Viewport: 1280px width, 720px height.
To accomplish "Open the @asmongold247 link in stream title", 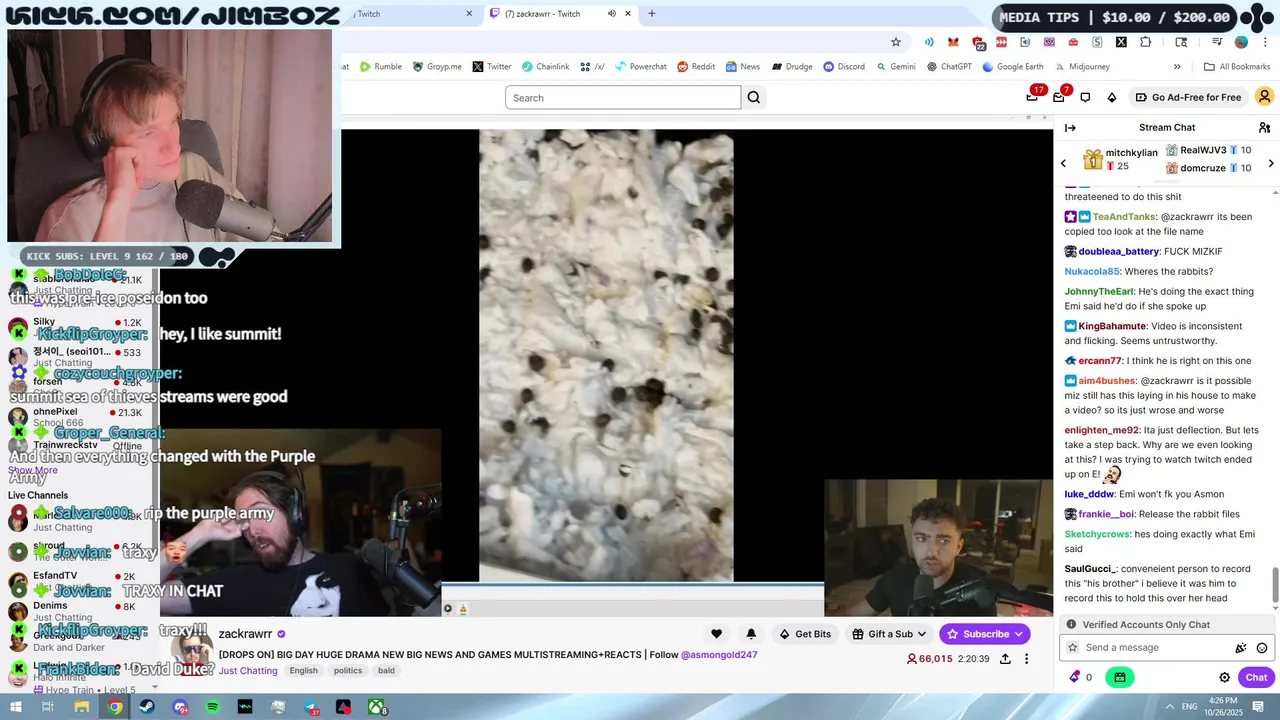I will point(719,655).
